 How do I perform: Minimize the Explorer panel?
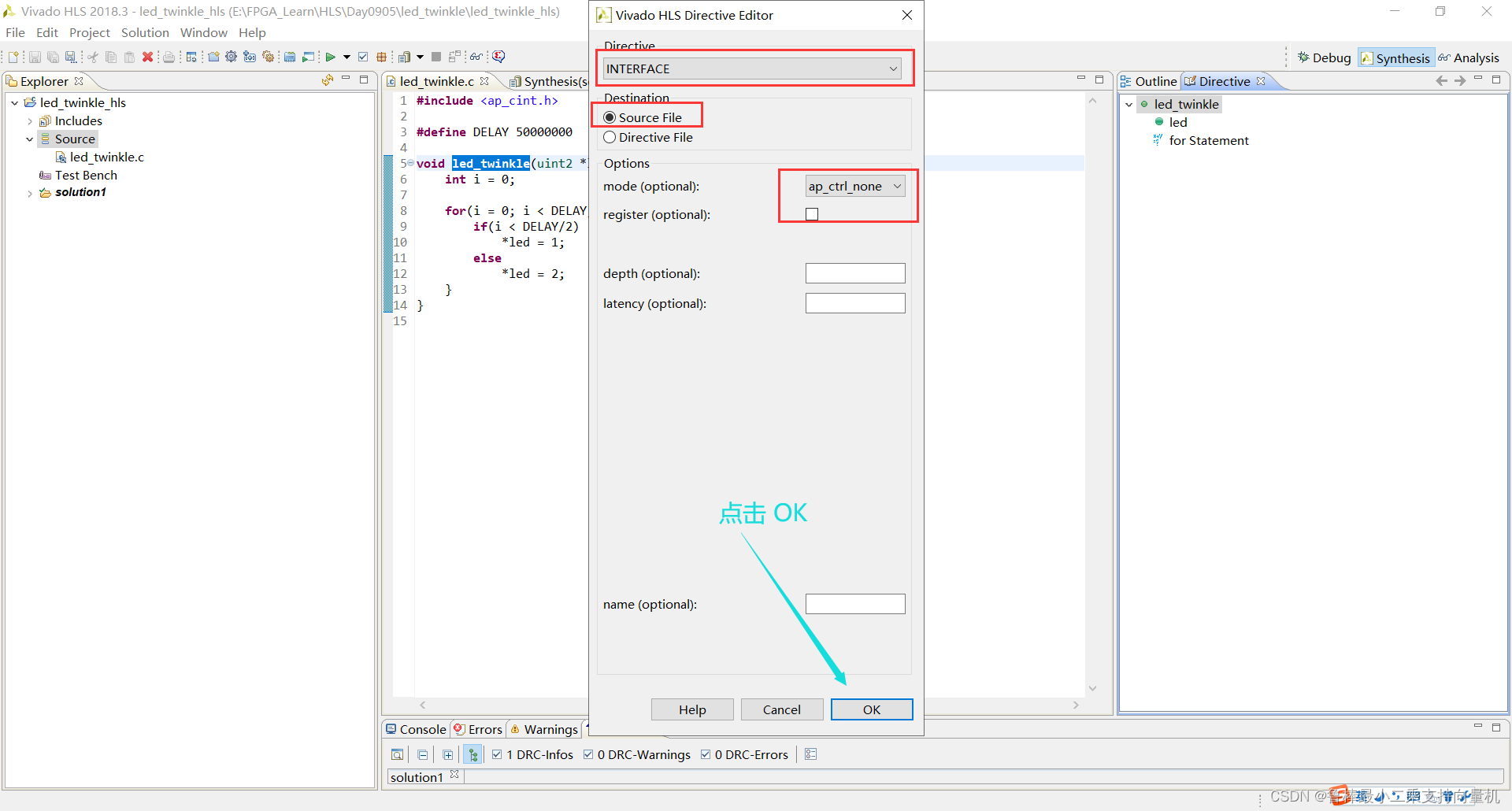(346, 79)
